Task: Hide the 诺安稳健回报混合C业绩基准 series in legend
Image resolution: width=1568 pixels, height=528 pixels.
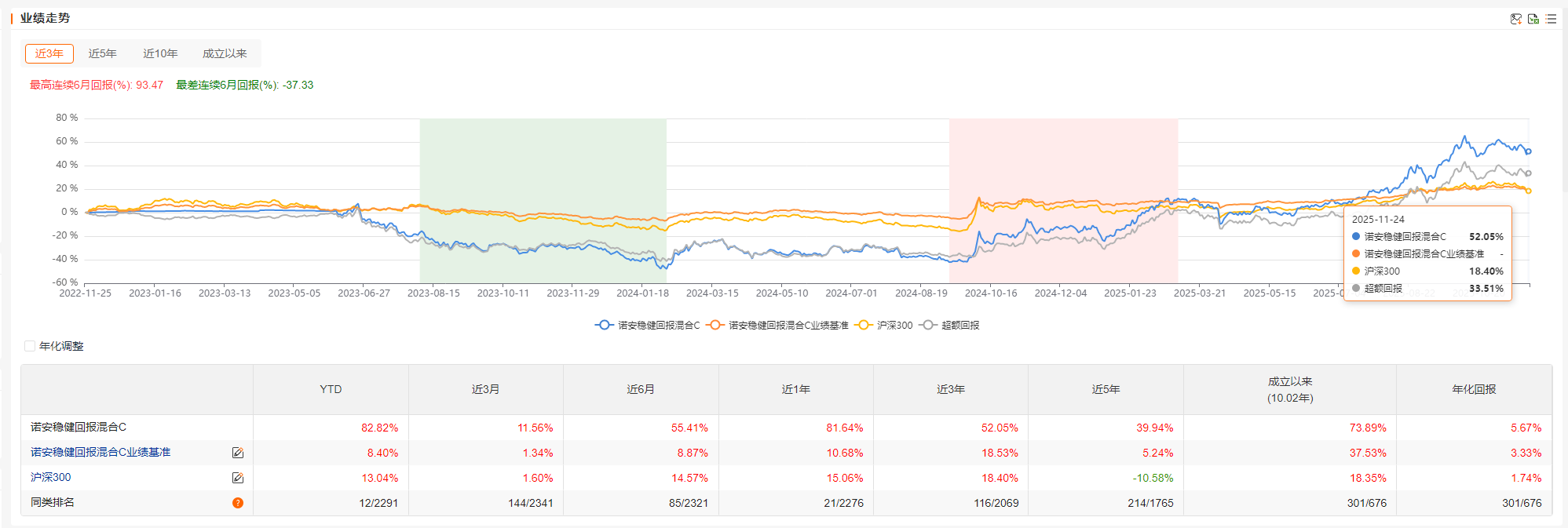Action: [x=715, y=325]
